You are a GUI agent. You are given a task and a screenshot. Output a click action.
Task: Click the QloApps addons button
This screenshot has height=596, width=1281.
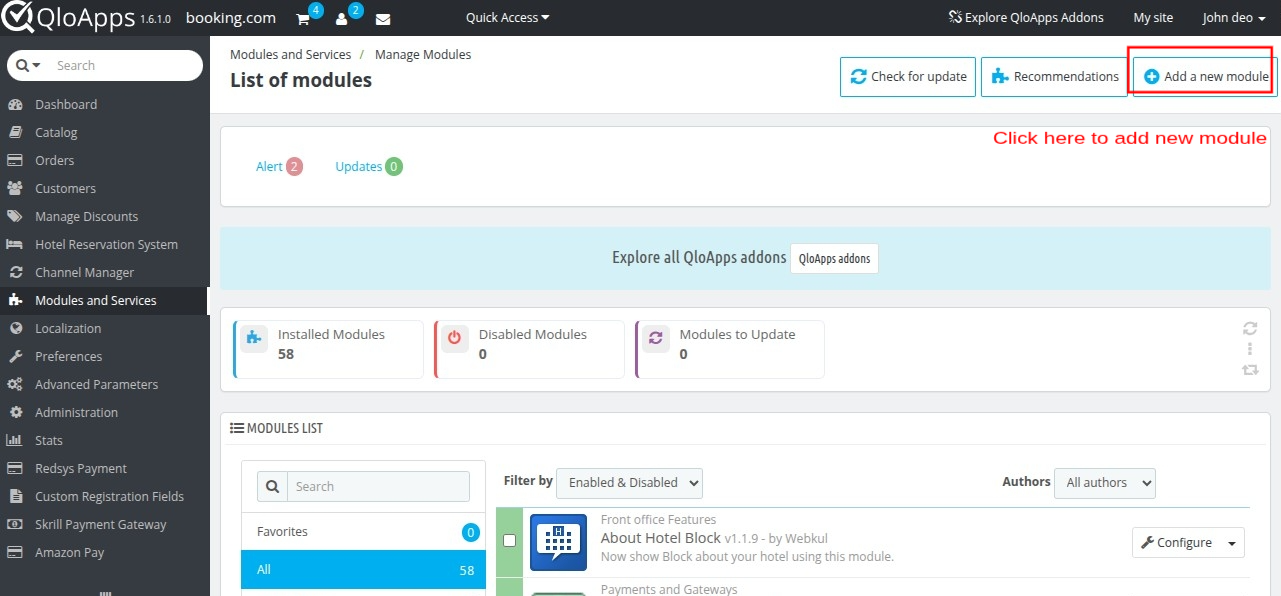(834, 258)
